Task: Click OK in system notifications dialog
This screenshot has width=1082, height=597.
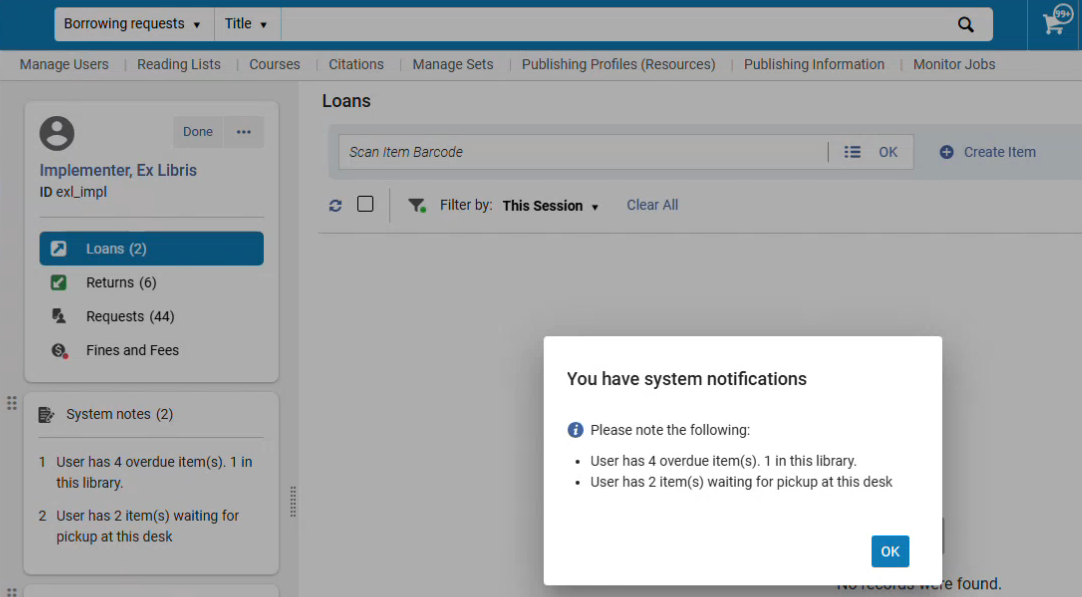Action: pos(890,551)
